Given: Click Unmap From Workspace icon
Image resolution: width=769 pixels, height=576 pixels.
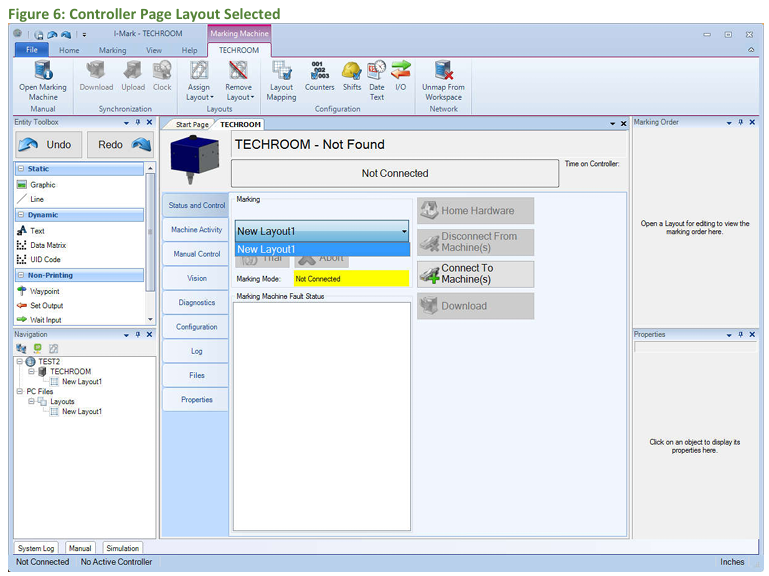Looking at the screenshot, I should (443, 72).
